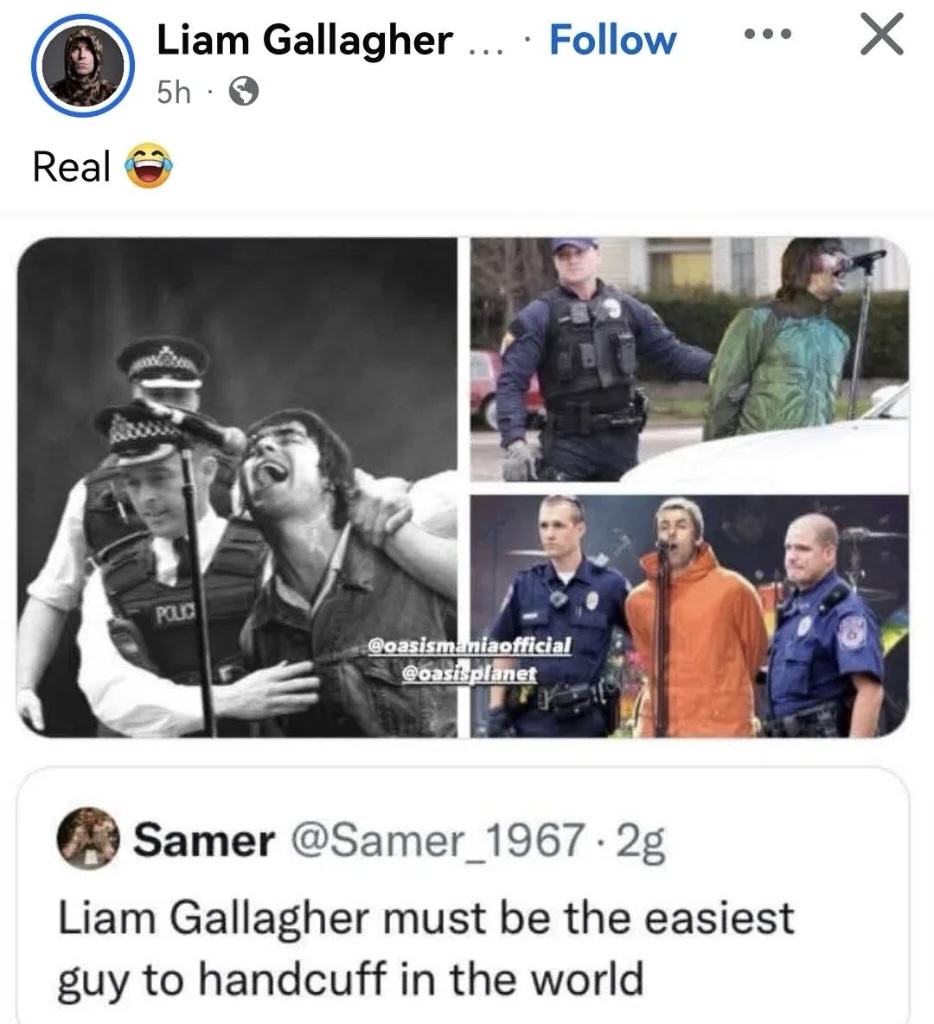Open the orange jacket photo with two officers
The height and width of the screenshot is (1024, 934).
[x=690, y=616]
